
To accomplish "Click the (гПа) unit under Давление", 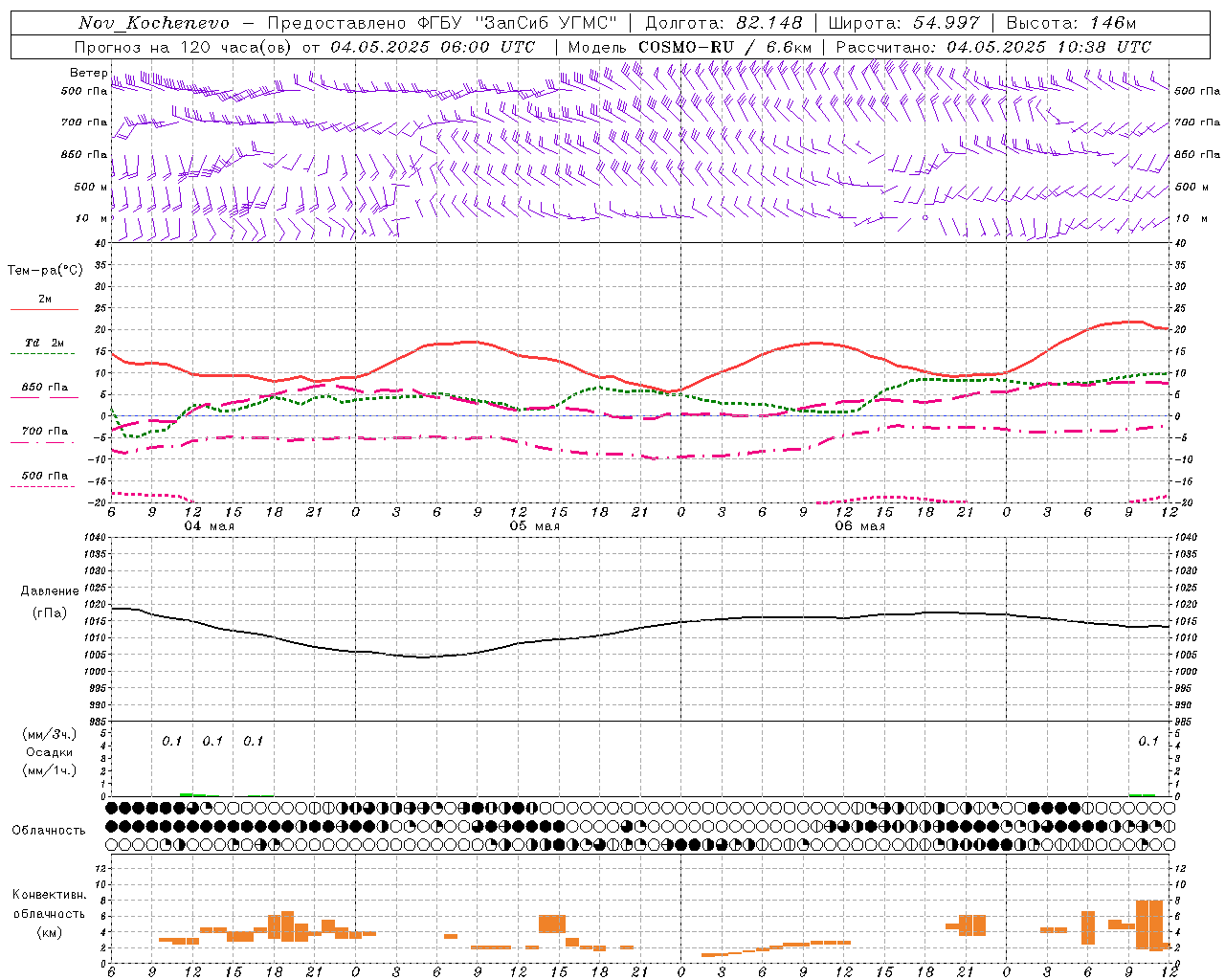I will click(50, 613).
